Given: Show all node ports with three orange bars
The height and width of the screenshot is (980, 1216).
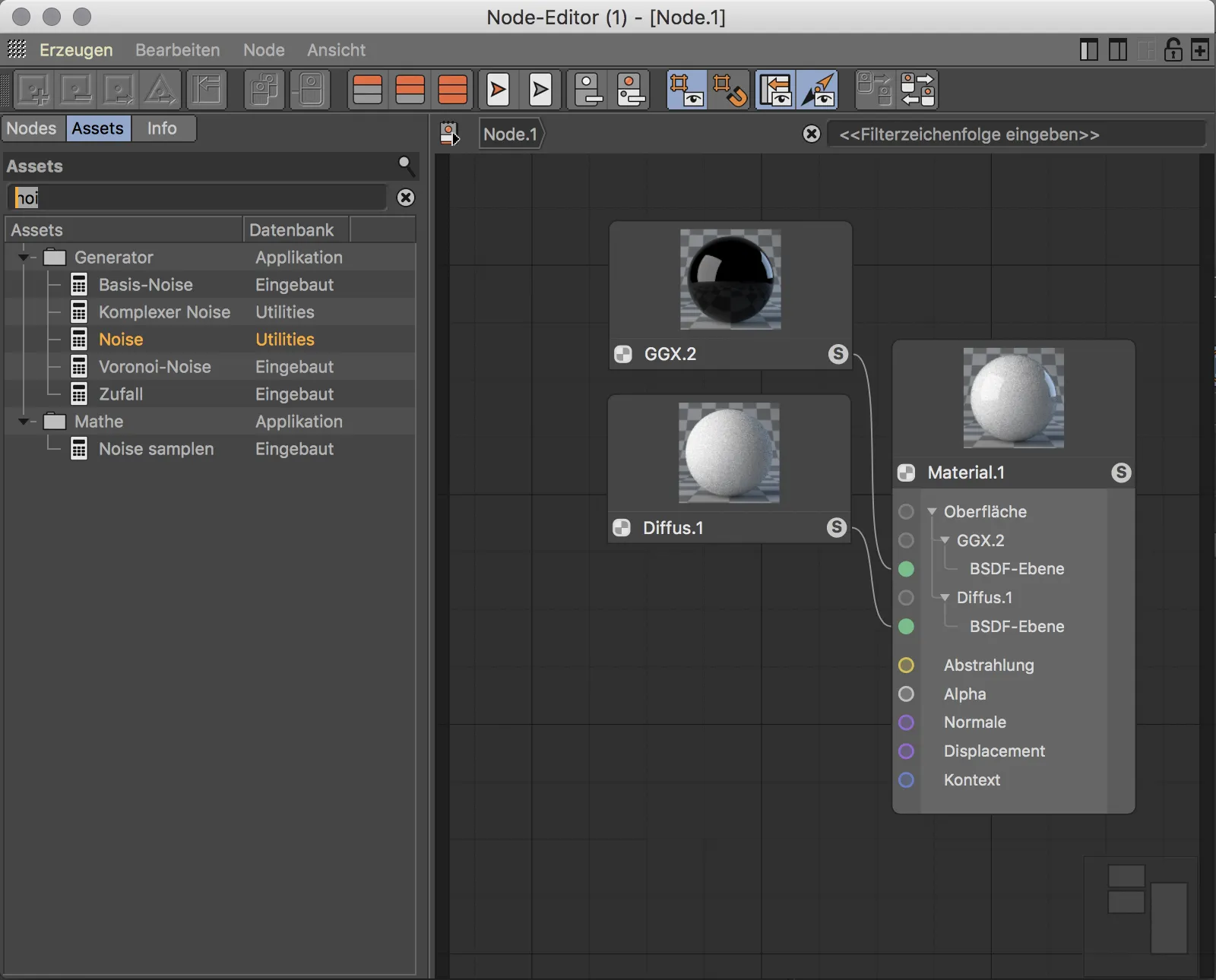Looking at the screenshot, I should [x=453, y=90].
